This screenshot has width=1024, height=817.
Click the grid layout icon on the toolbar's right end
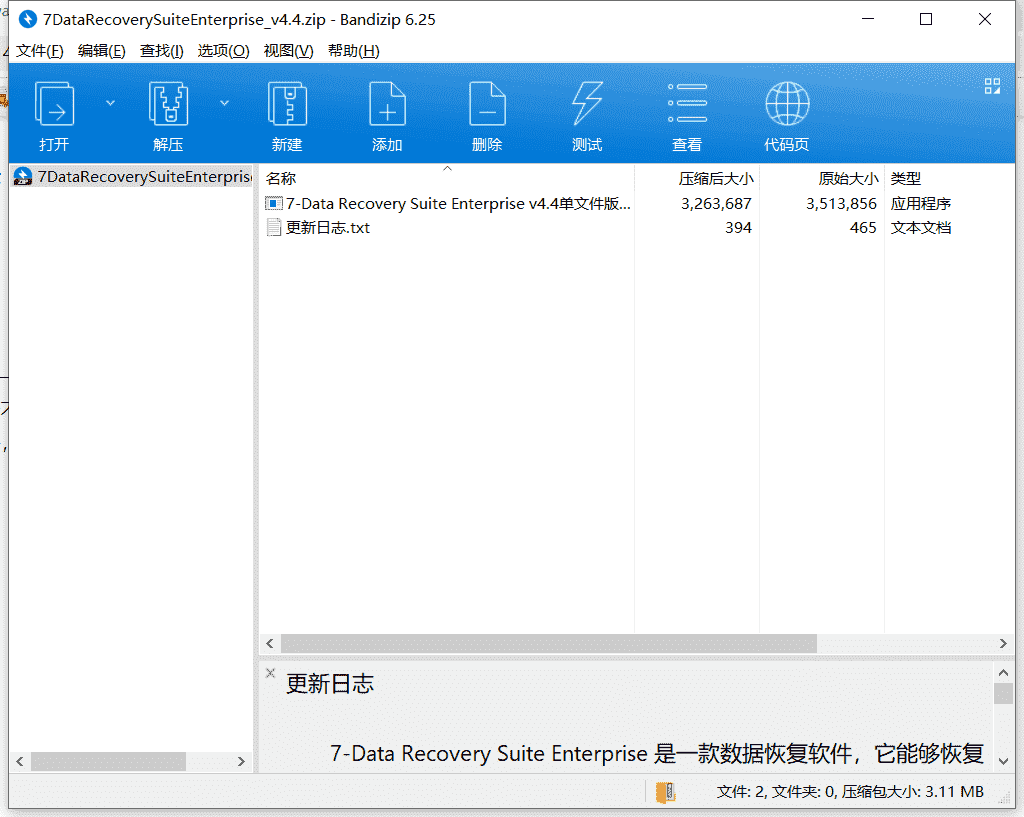point(992,86)
